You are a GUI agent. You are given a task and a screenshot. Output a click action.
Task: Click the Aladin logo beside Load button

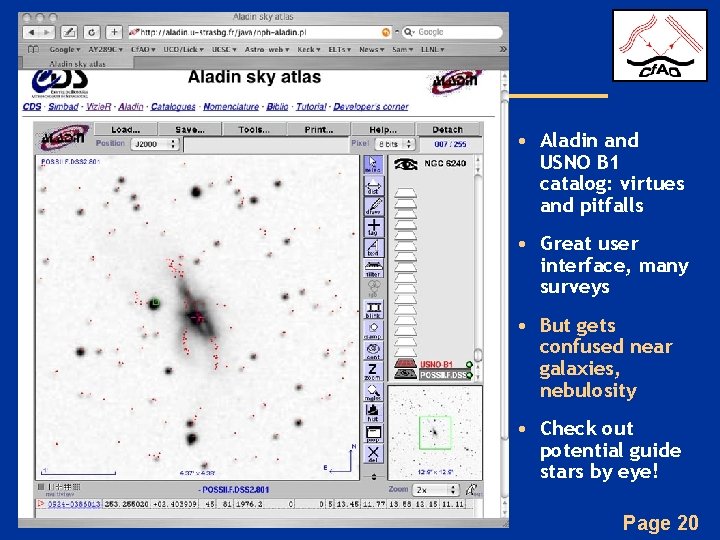[64, 137]
